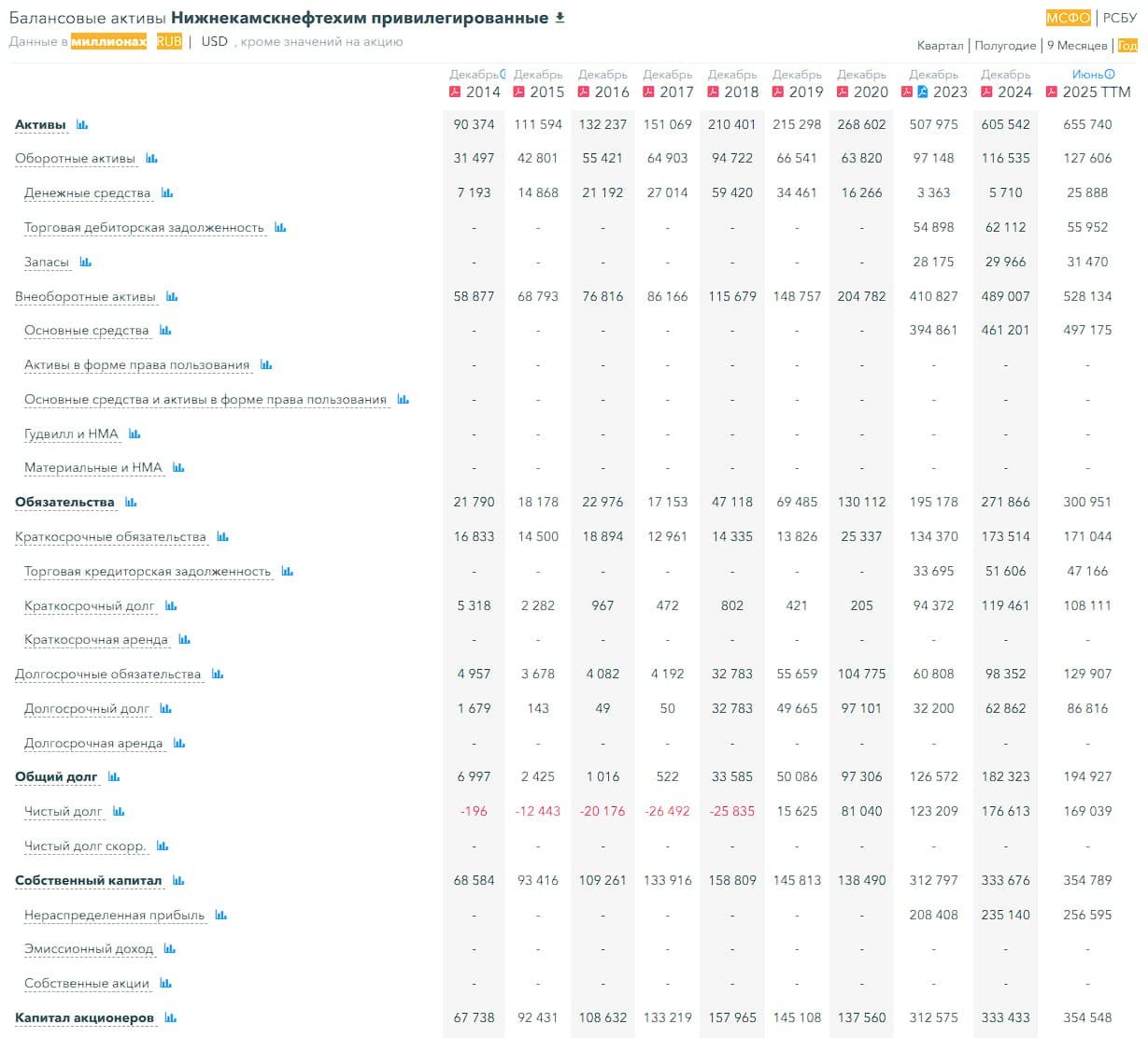This screenshot has width=1148, height=1038.
Task: Open the PDF report icon for 2014
Action: [x=456, y=92]
